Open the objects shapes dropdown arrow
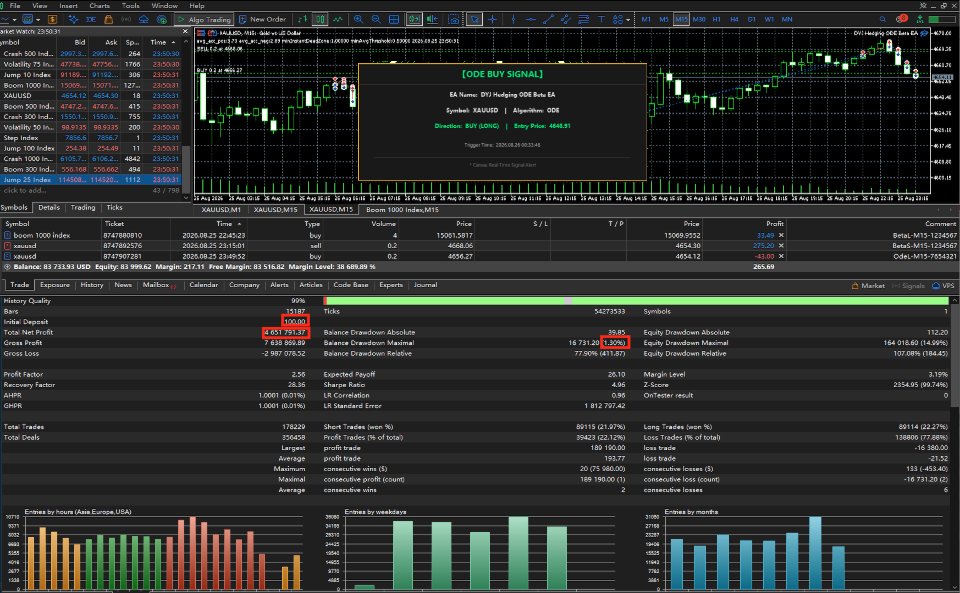 (628, 20)
